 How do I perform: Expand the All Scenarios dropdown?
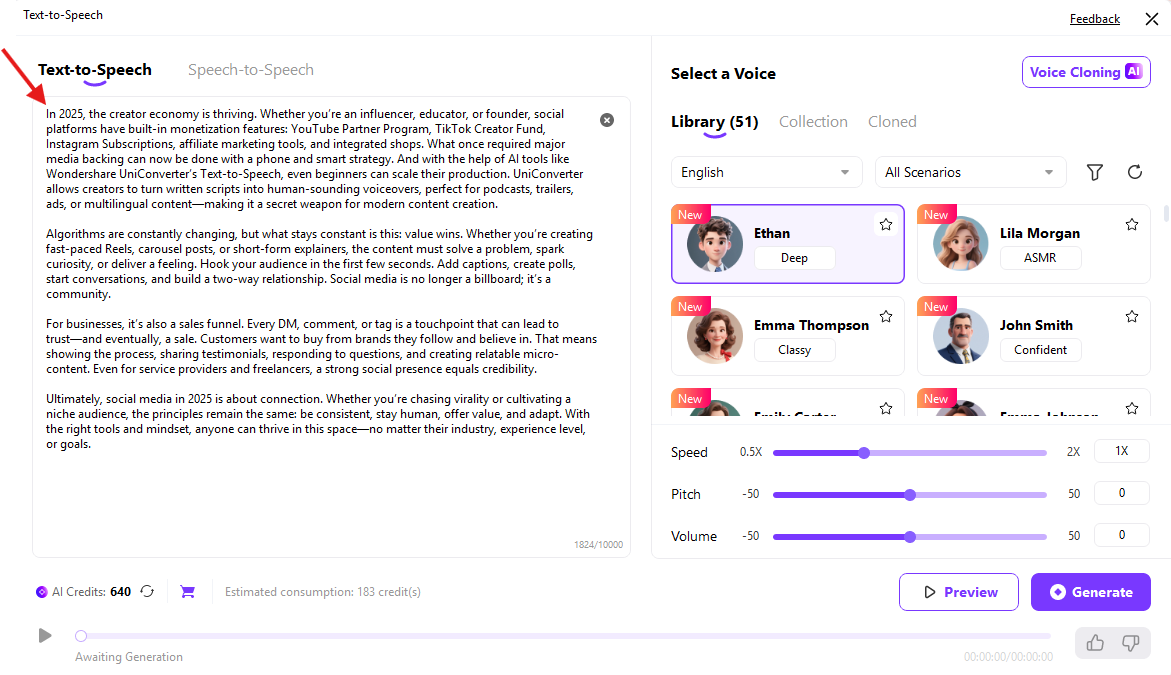tap(969, 172)
